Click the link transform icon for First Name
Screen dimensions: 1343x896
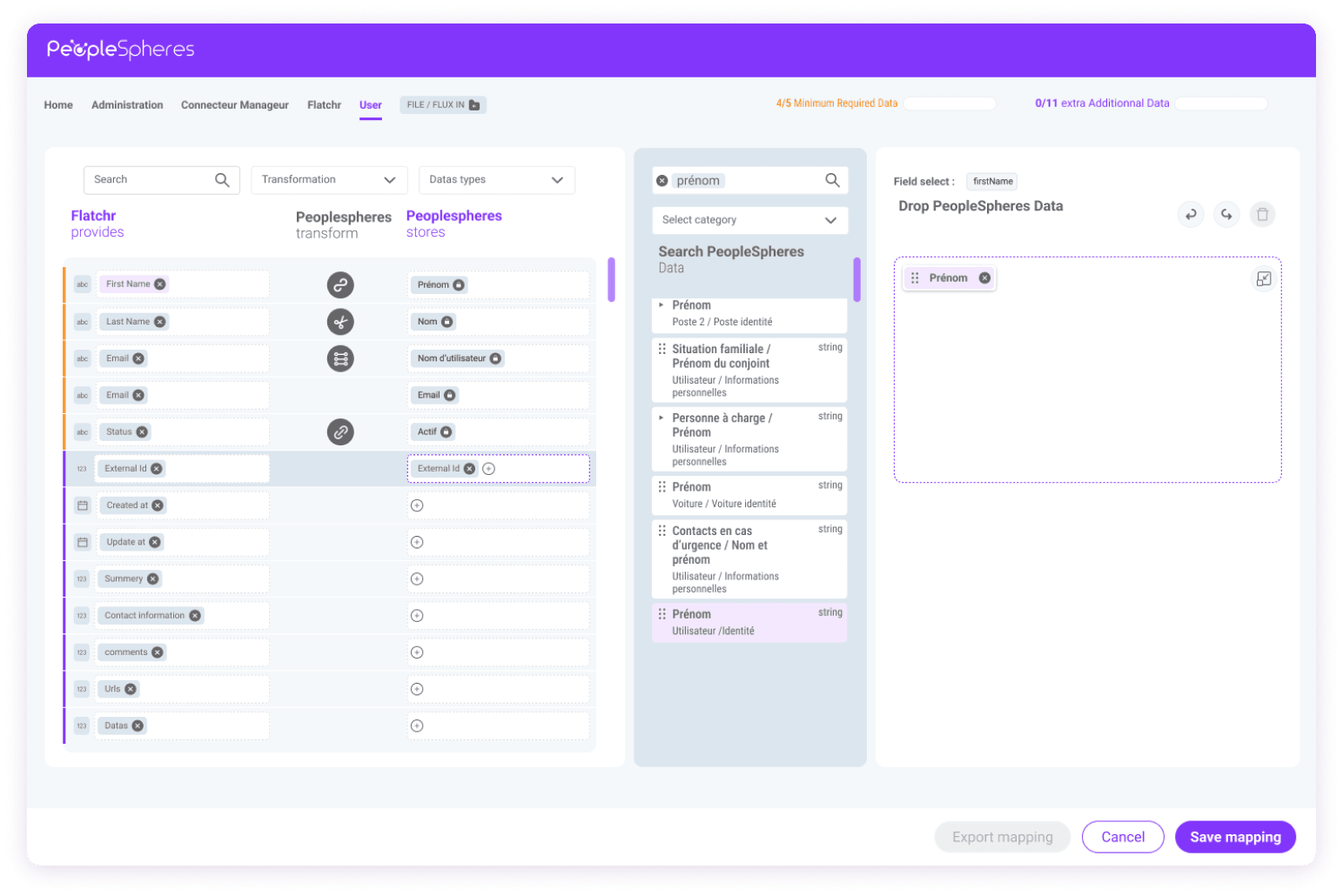click(340, 284)
